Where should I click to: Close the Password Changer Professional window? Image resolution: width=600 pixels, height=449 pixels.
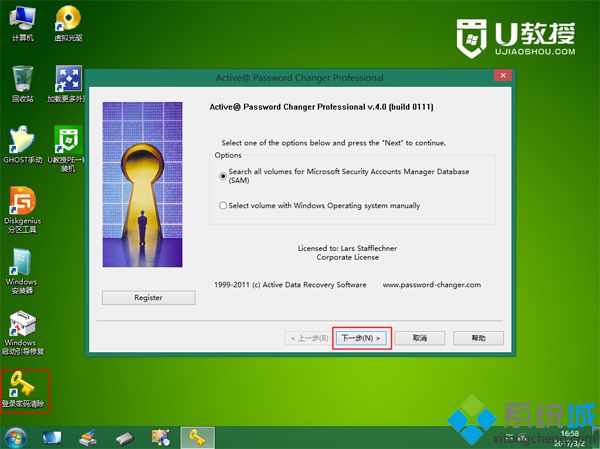point(503,75)
